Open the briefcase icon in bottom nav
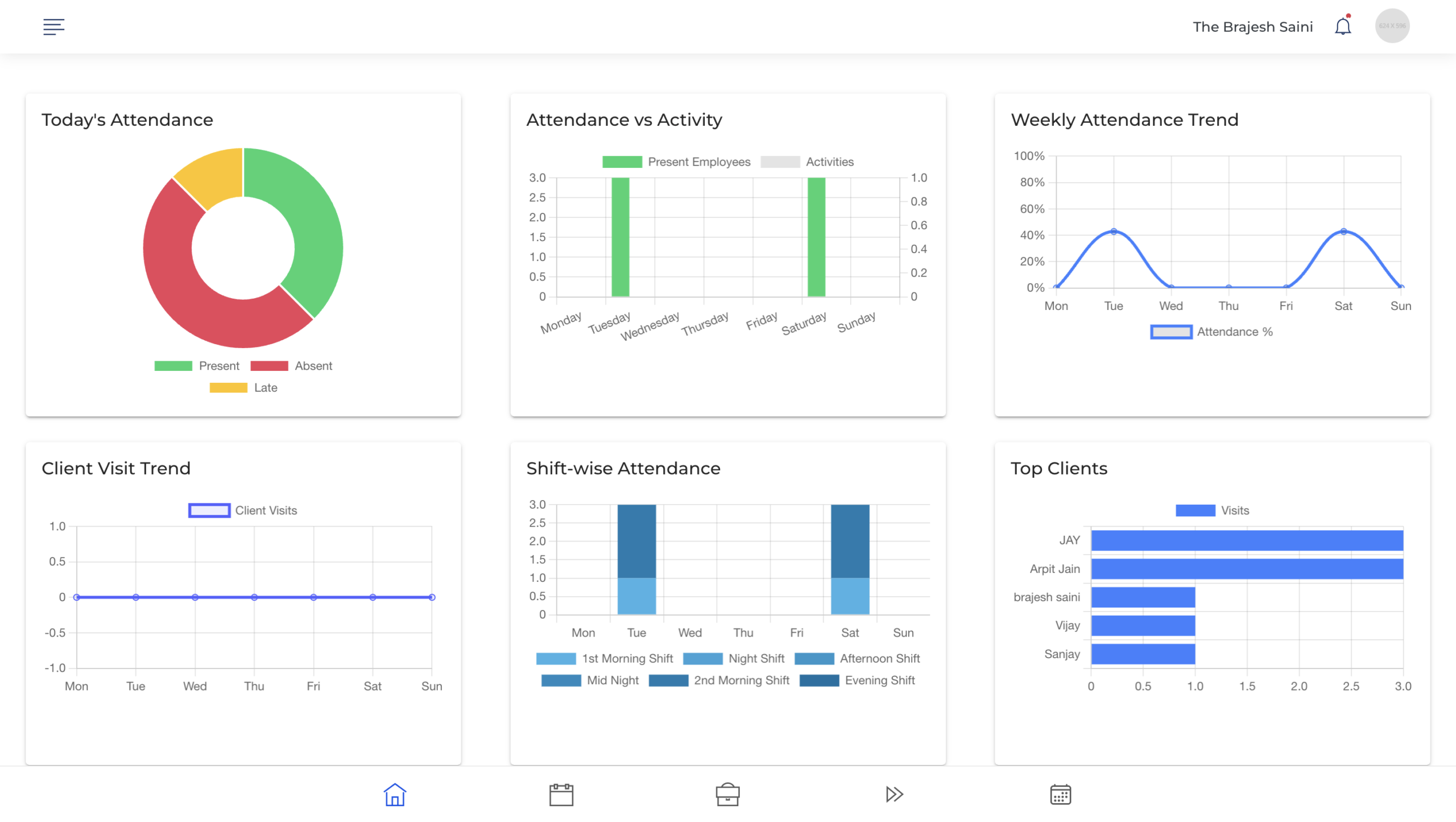Image resolution: width=1456 pixels, height=822 pixels. point(727,794)
